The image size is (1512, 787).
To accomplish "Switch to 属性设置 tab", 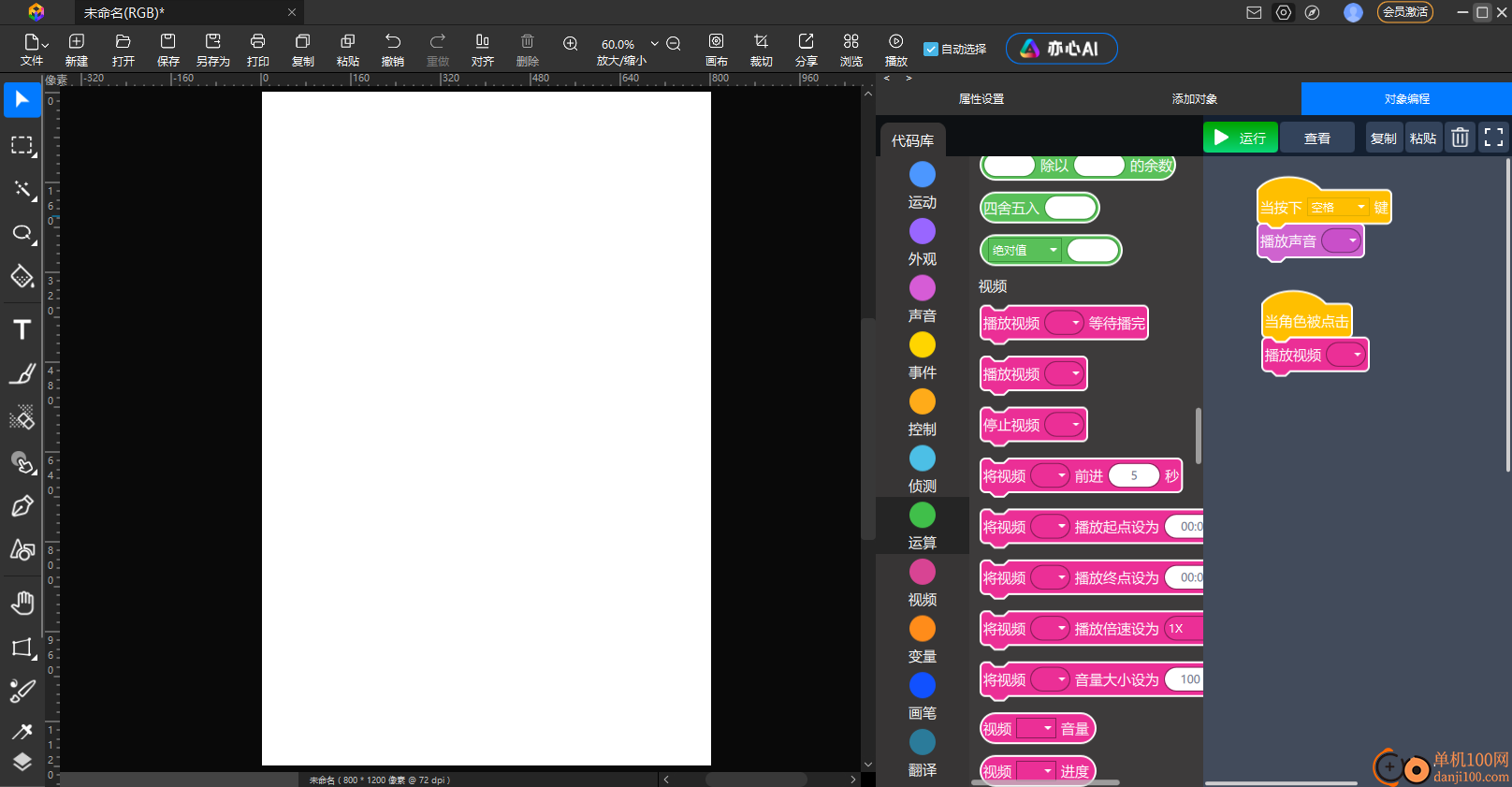I will pyautogui.click(x=981, y=98).
